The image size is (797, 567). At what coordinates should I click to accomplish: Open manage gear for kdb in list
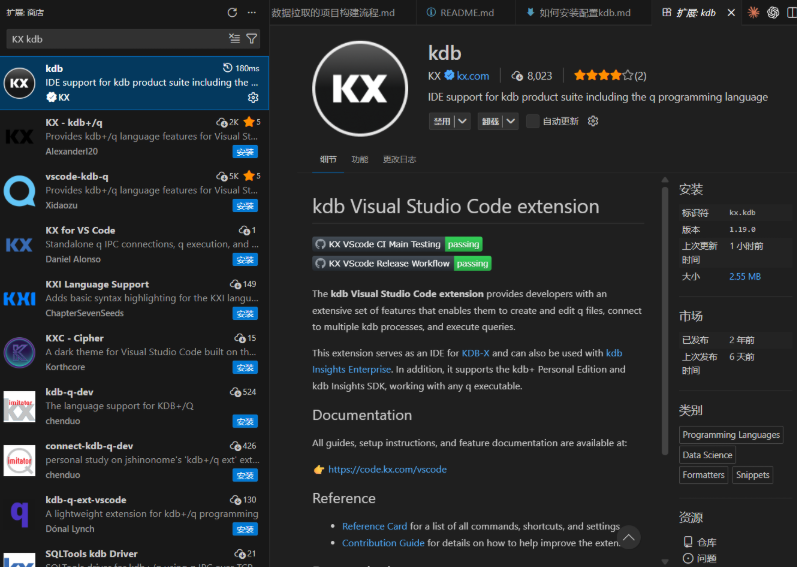pos(253,97)
